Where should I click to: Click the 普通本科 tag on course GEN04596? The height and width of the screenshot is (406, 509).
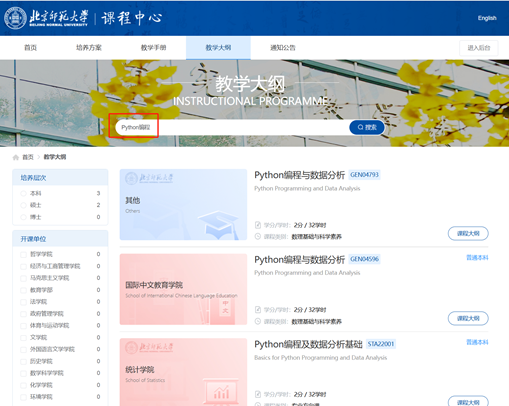pos(477,258)
